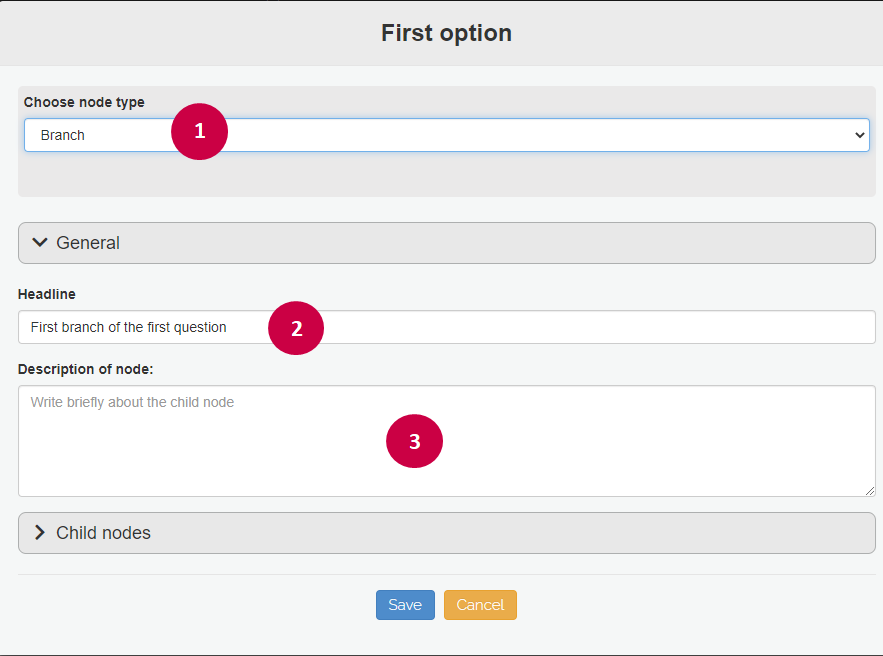The width and height of the screenshot is (883, 656).
Task: Click the Description of node label
Action: [x=86, y=369]
